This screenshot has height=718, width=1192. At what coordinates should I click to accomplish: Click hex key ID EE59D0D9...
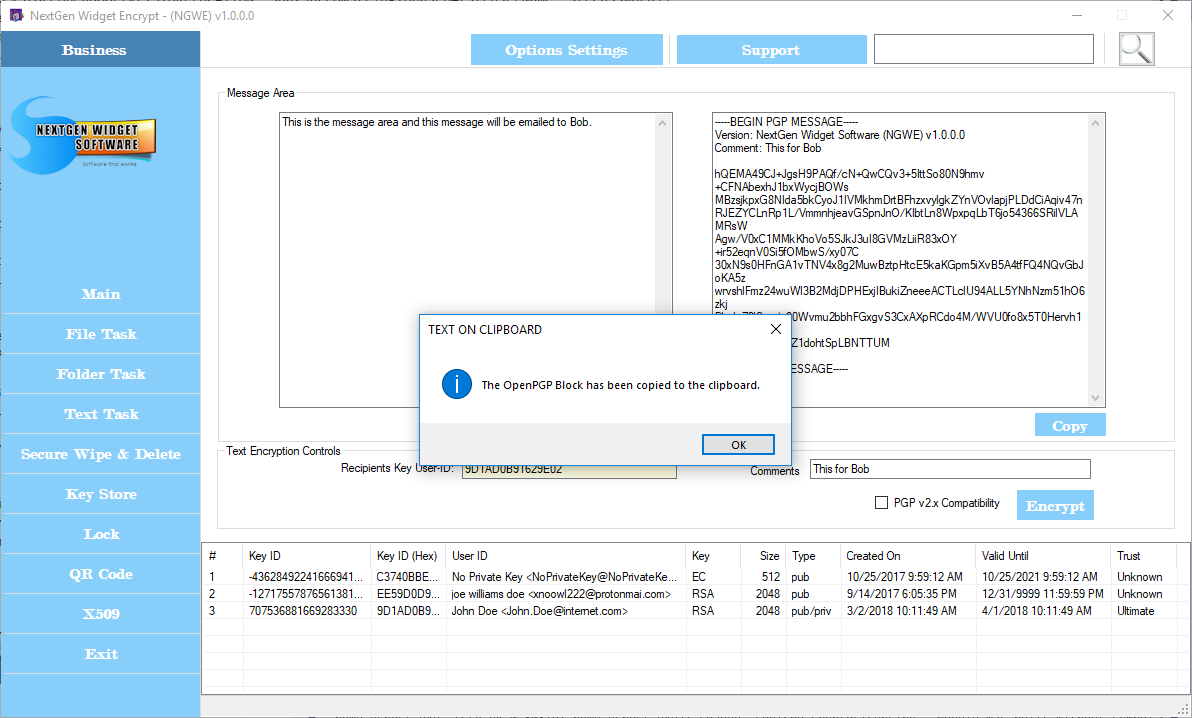click(407, 594)
